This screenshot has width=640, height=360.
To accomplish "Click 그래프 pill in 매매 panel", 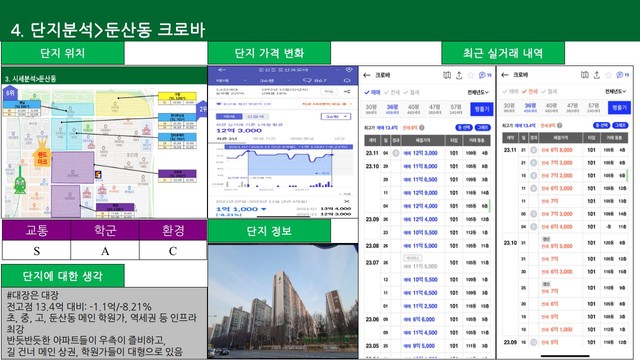I will [482, 128].
